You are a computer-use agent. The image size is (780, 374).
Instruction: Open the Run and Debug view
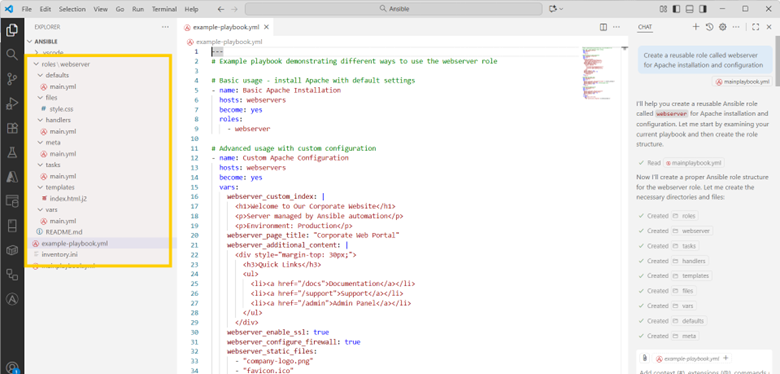coord(12,104)
